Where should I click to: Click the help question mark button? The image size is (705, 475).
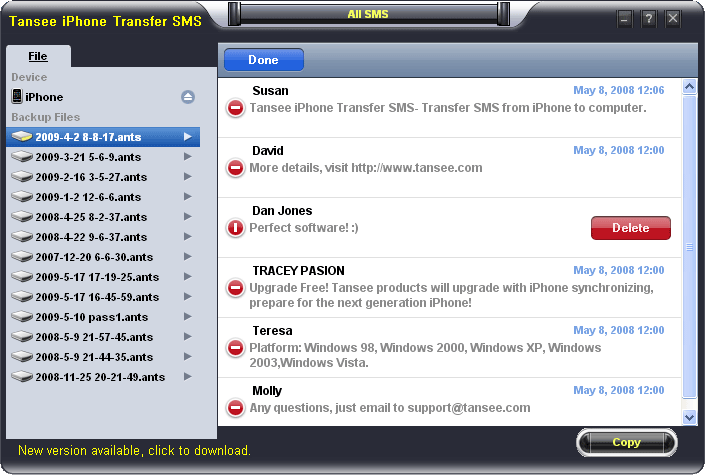[648, 18]
